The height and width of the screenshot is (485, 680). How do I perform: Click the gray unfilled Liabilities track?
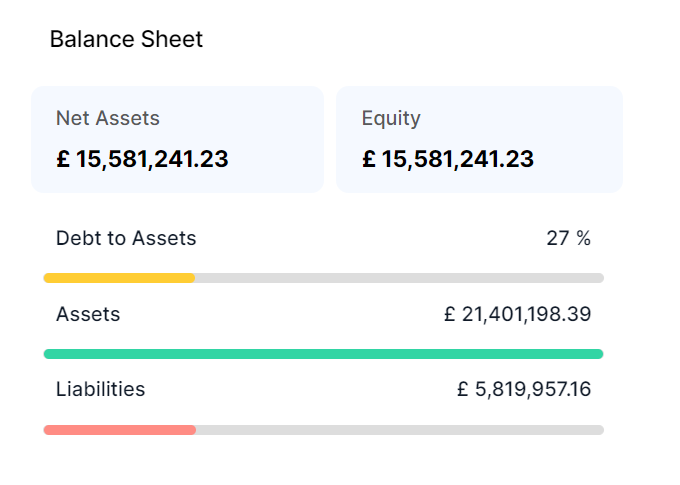pos(399,430)
